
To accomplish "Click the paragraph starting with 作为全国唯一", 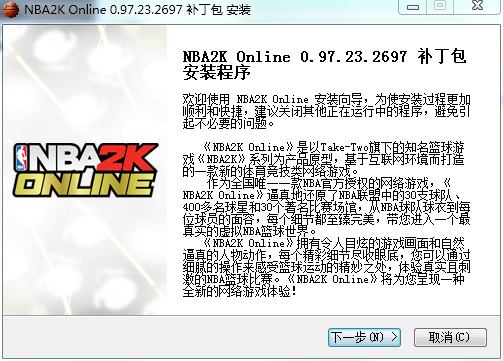I will [326, 207].
